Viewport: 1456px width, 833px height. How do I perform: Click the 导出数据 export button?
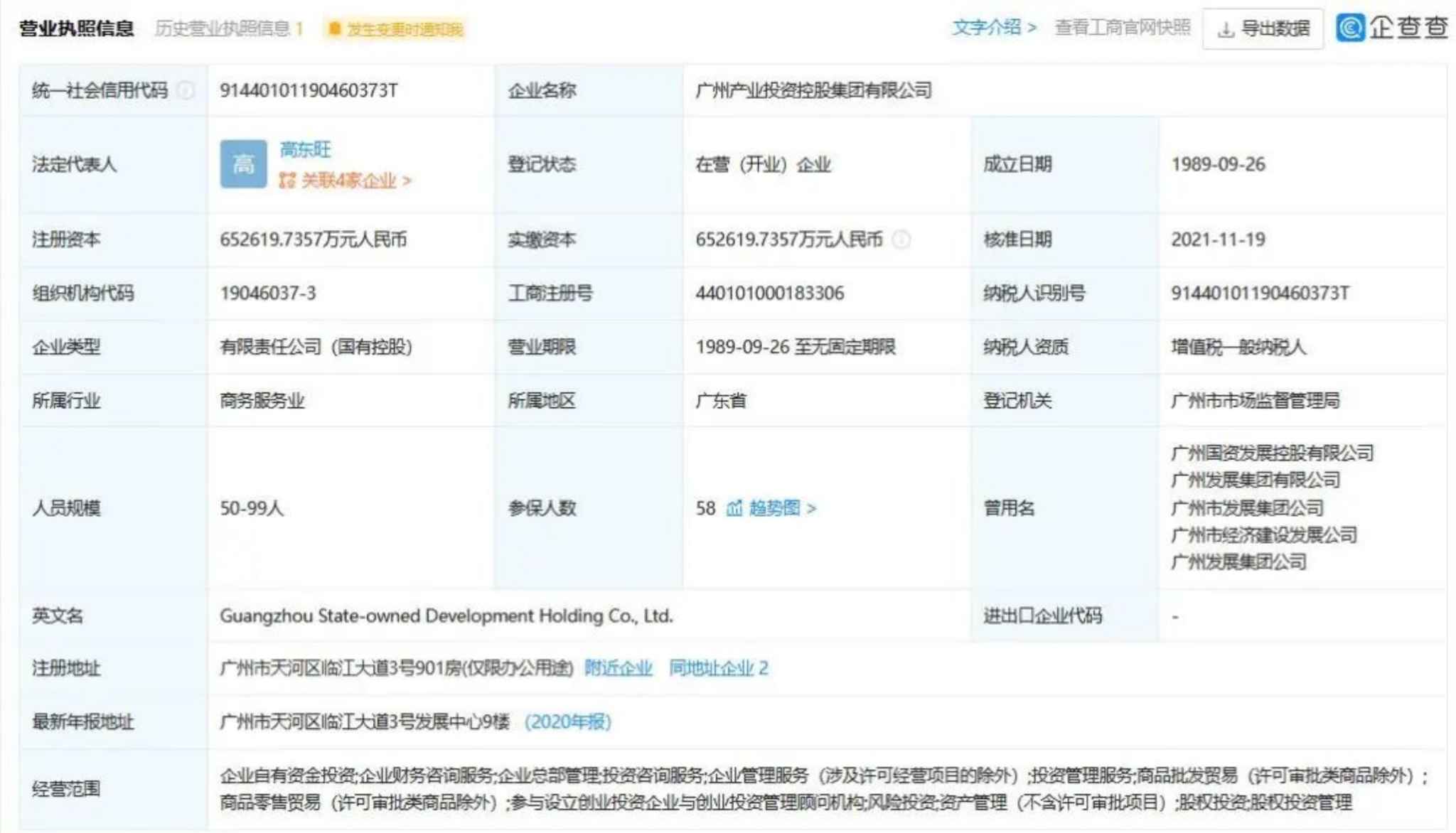[x=1263, y=29]
